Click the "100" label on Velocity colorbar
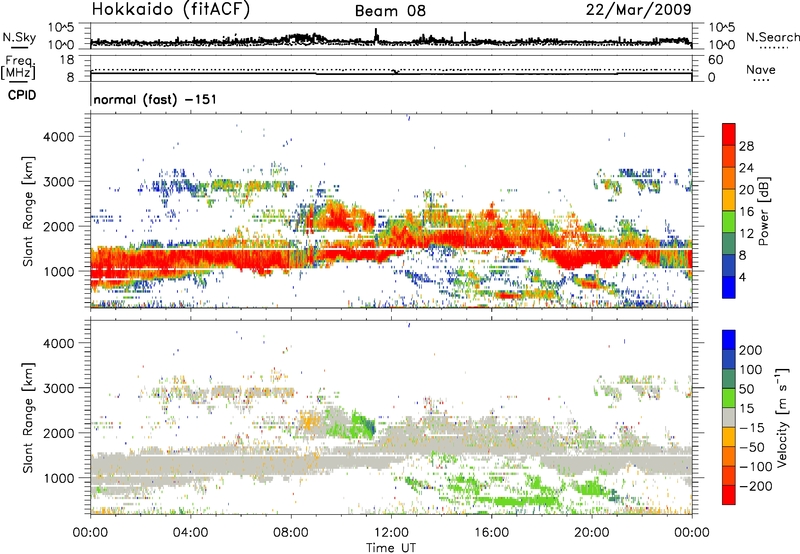800x554 pixels. (x=751, y=369)
